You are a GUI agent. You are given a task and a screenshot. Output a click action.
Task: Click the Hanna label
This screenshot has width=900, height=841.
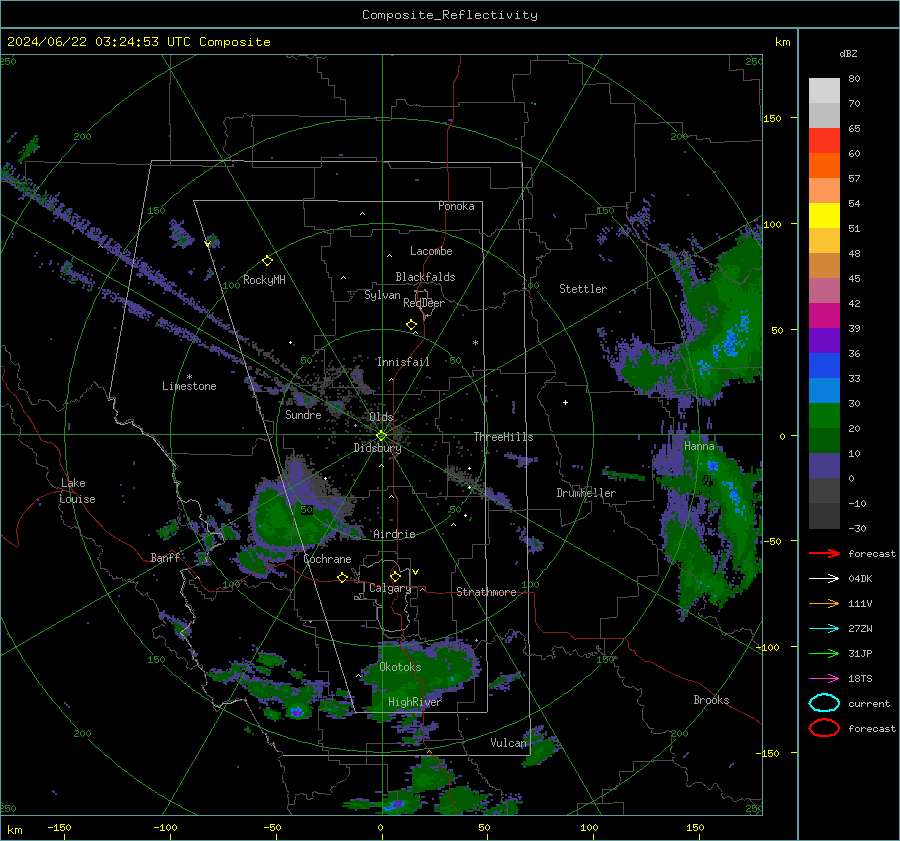[x=699, y=446]
